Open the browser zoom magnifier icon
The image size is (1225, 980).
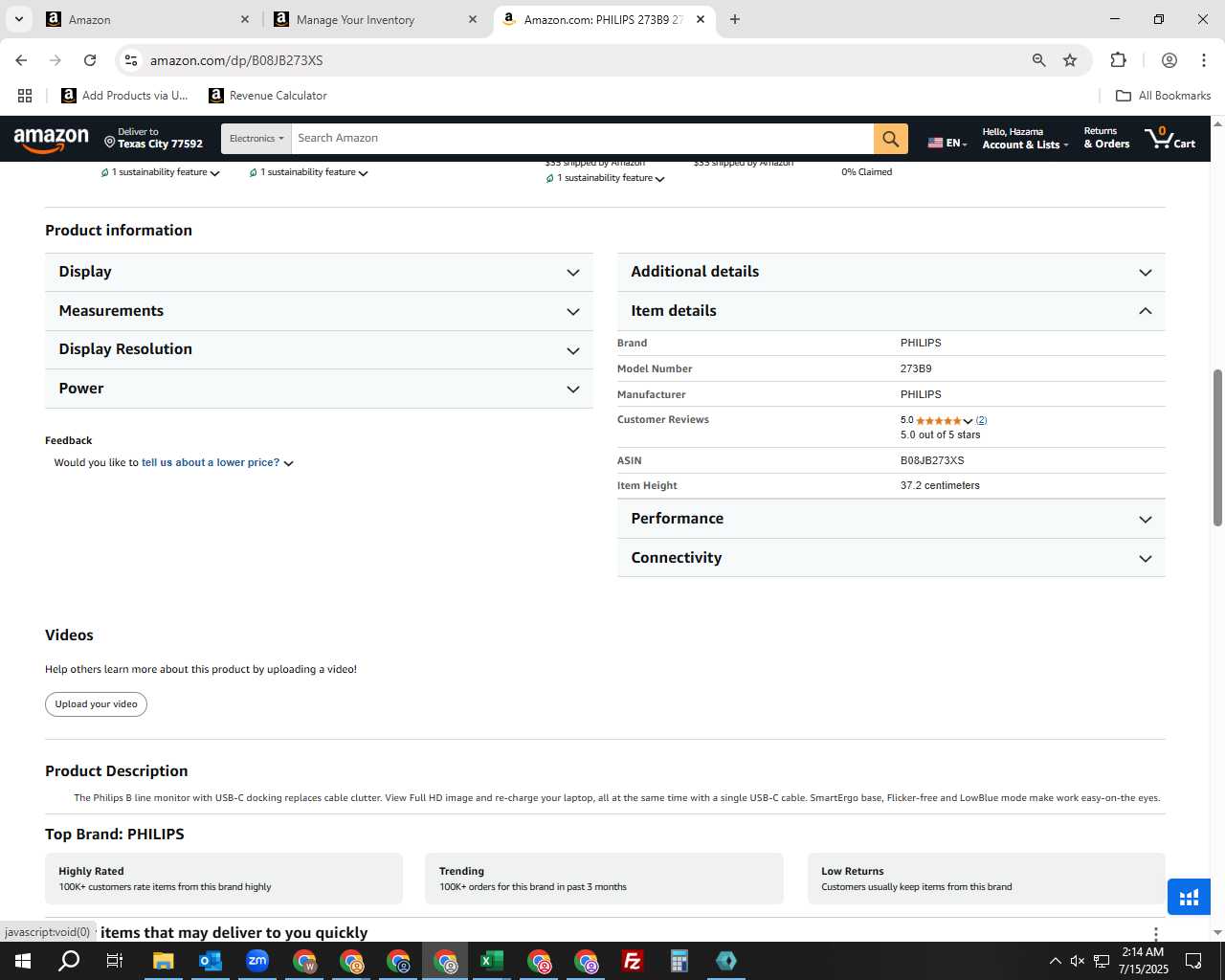[x=1038, y=60]
